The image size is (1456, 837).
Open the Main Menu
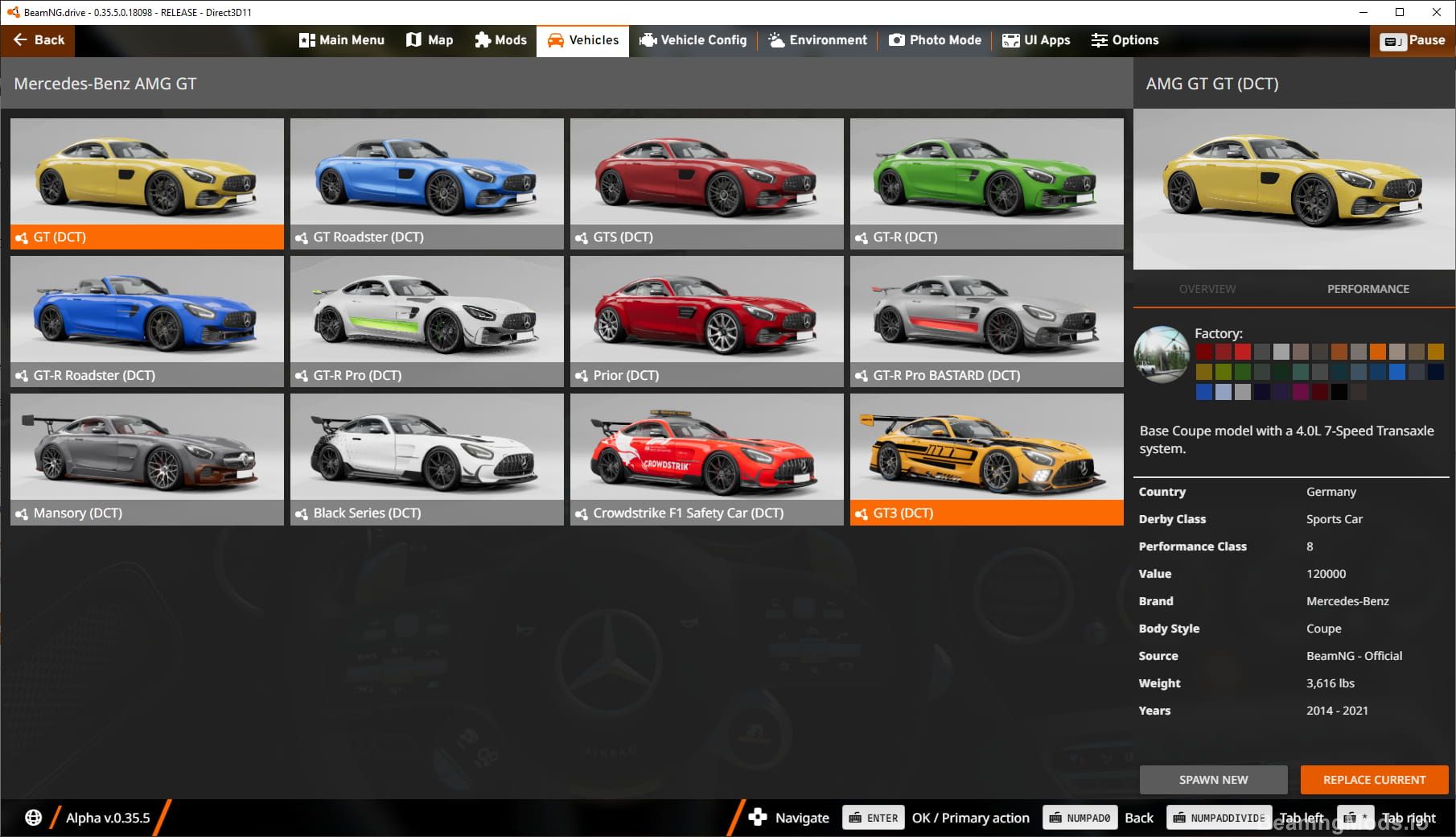click(x=342, y=40)
